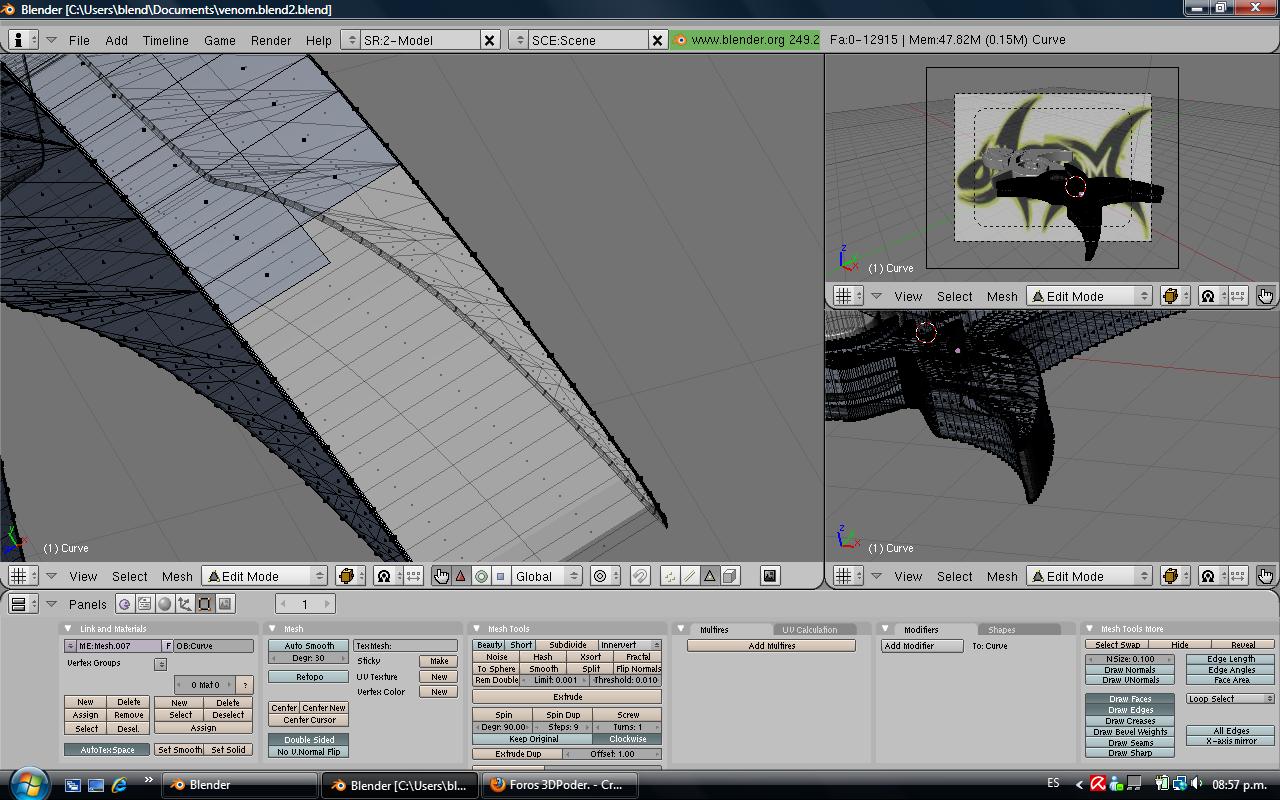Select the Logic context icon in Panels
Screen dimensions: 1280x800
[x=124, y=604]
